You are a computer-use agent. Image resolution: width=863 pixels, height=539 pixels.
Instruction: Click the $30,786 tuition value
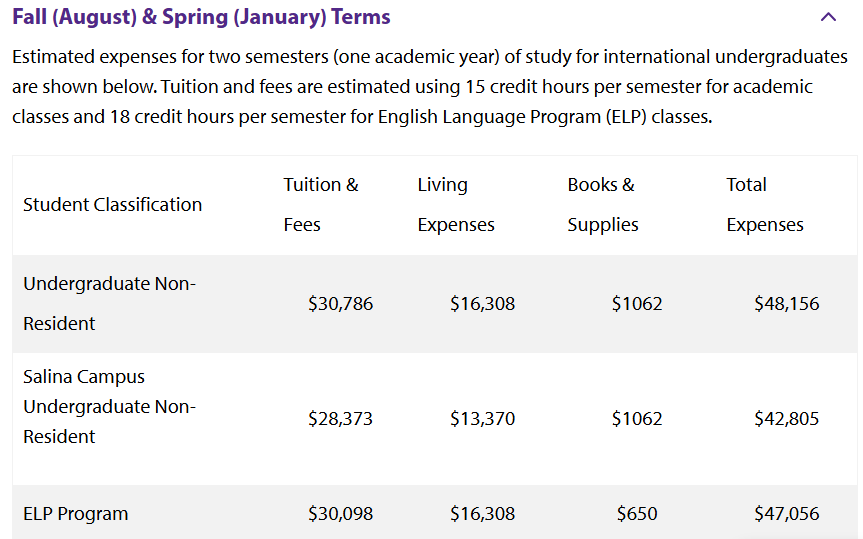[340, 304]
